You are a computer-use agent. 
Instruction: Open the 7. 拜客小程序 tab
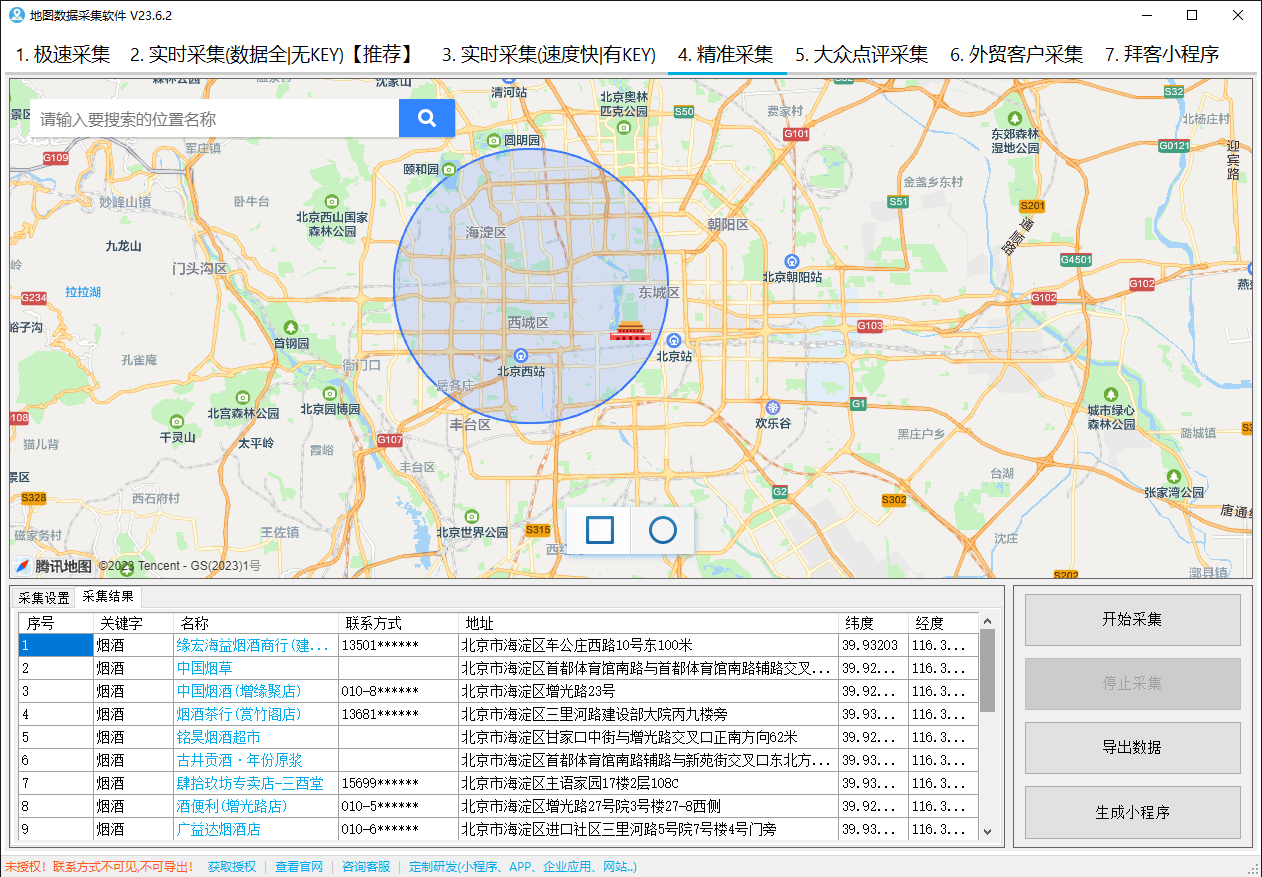1162,55
